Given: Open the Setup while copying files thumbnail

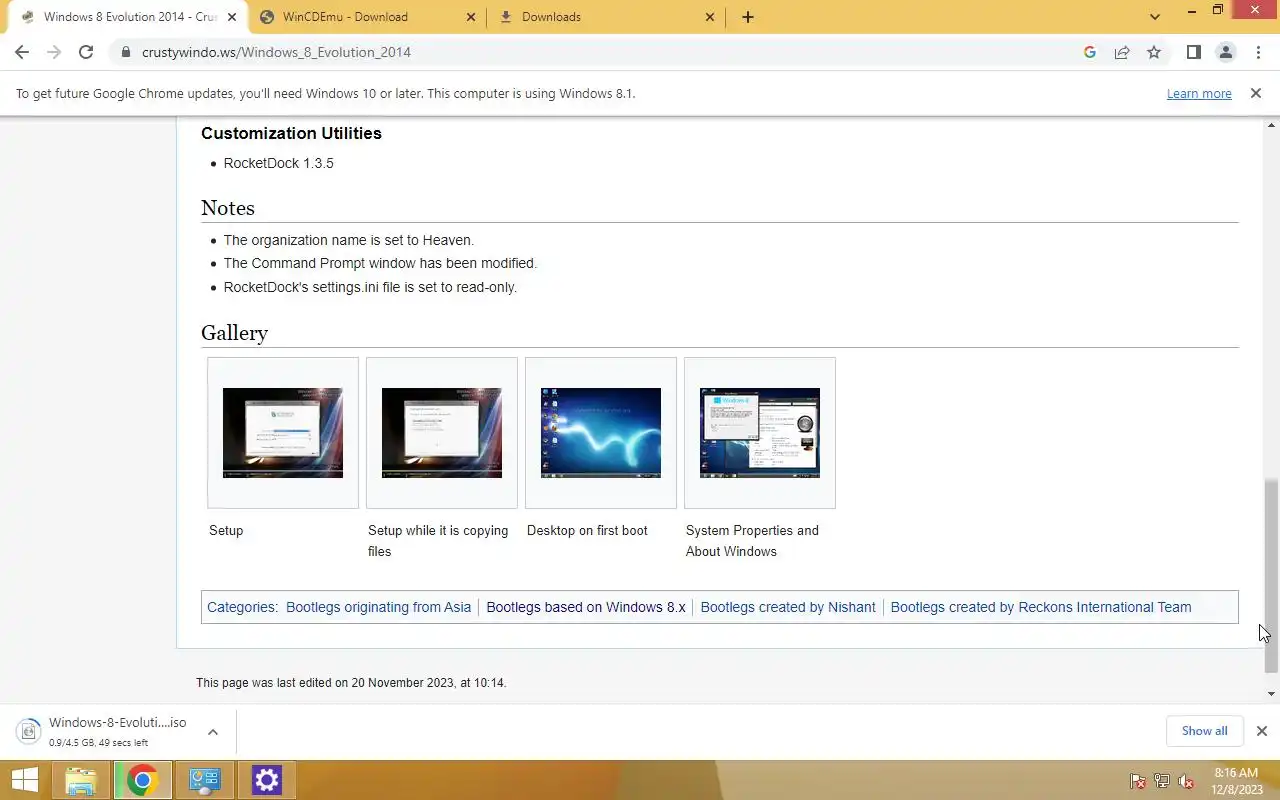Looking at the screenshot, I should pyautogui.click(x=442, y=433).
